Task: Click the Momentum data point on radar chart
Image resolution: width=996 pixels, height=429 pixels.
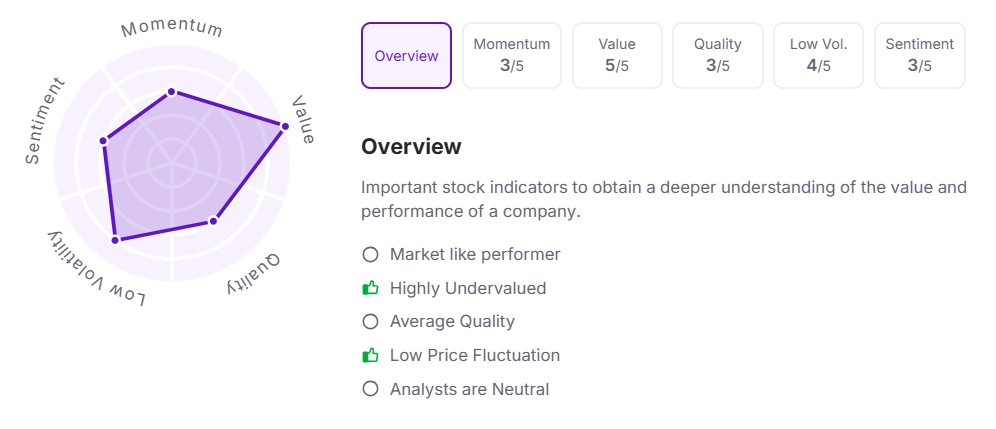Action: click(x=172, y=92)
